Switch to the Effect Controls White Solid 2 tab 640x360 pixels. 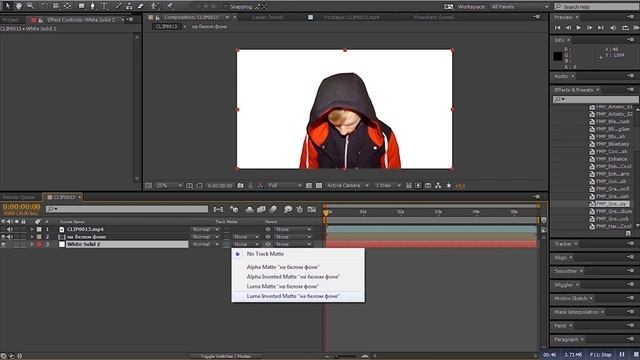click(80, 20)
